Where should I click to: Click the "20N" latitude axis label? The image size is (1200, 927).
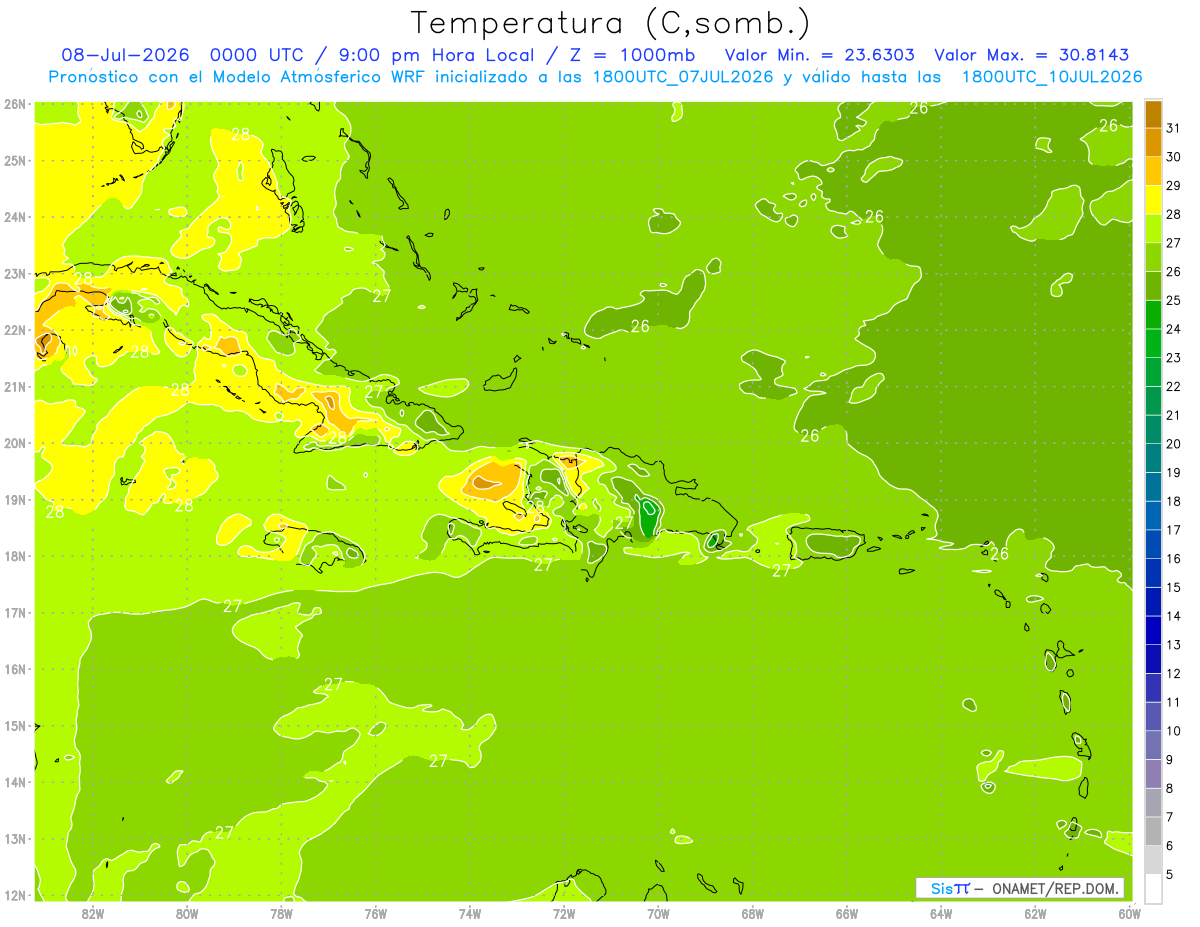click(15, 443)
